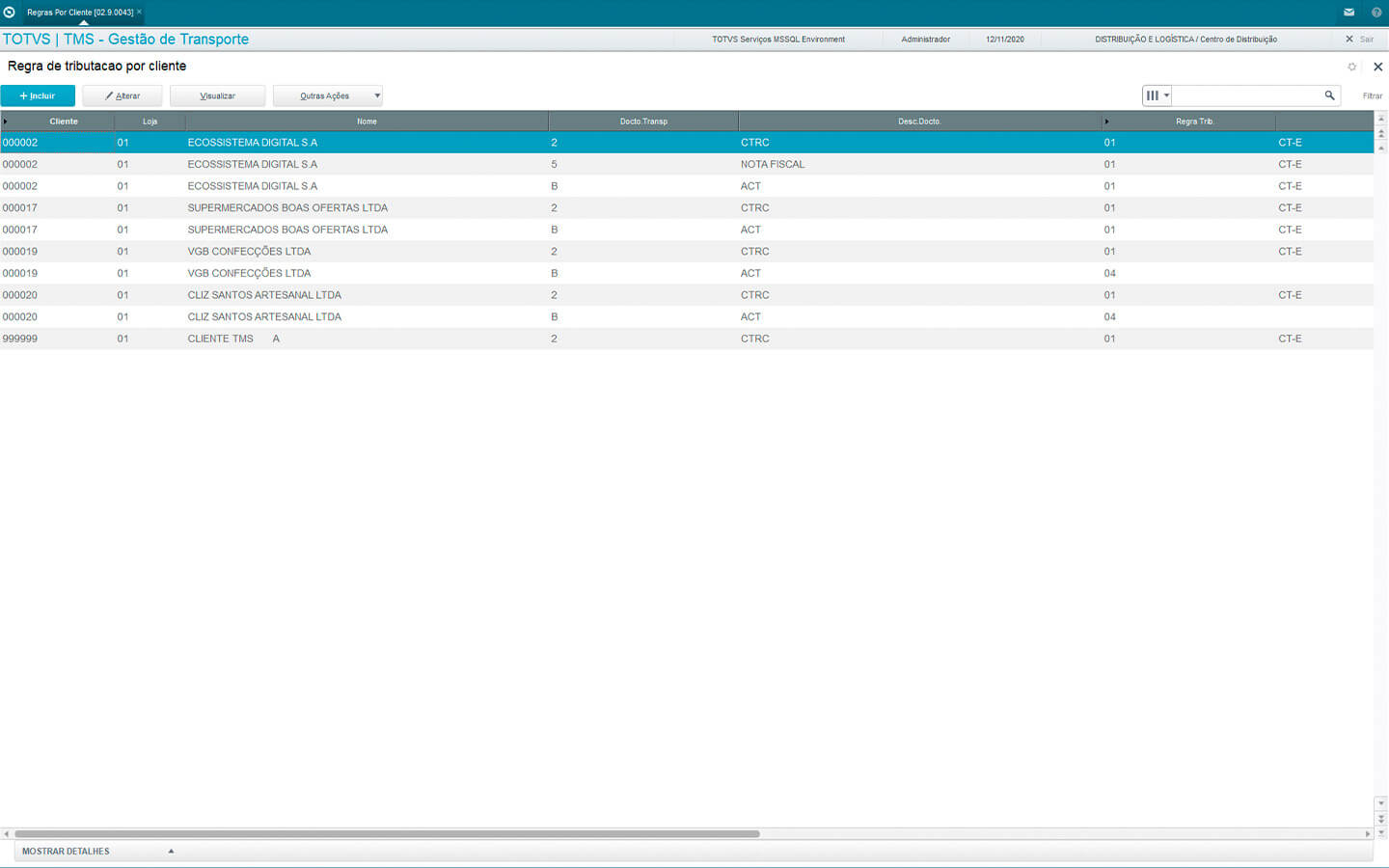Viewport: 1389px width, 868px height.
Task: Click inside the search text field
Action: coord(1244,95)
